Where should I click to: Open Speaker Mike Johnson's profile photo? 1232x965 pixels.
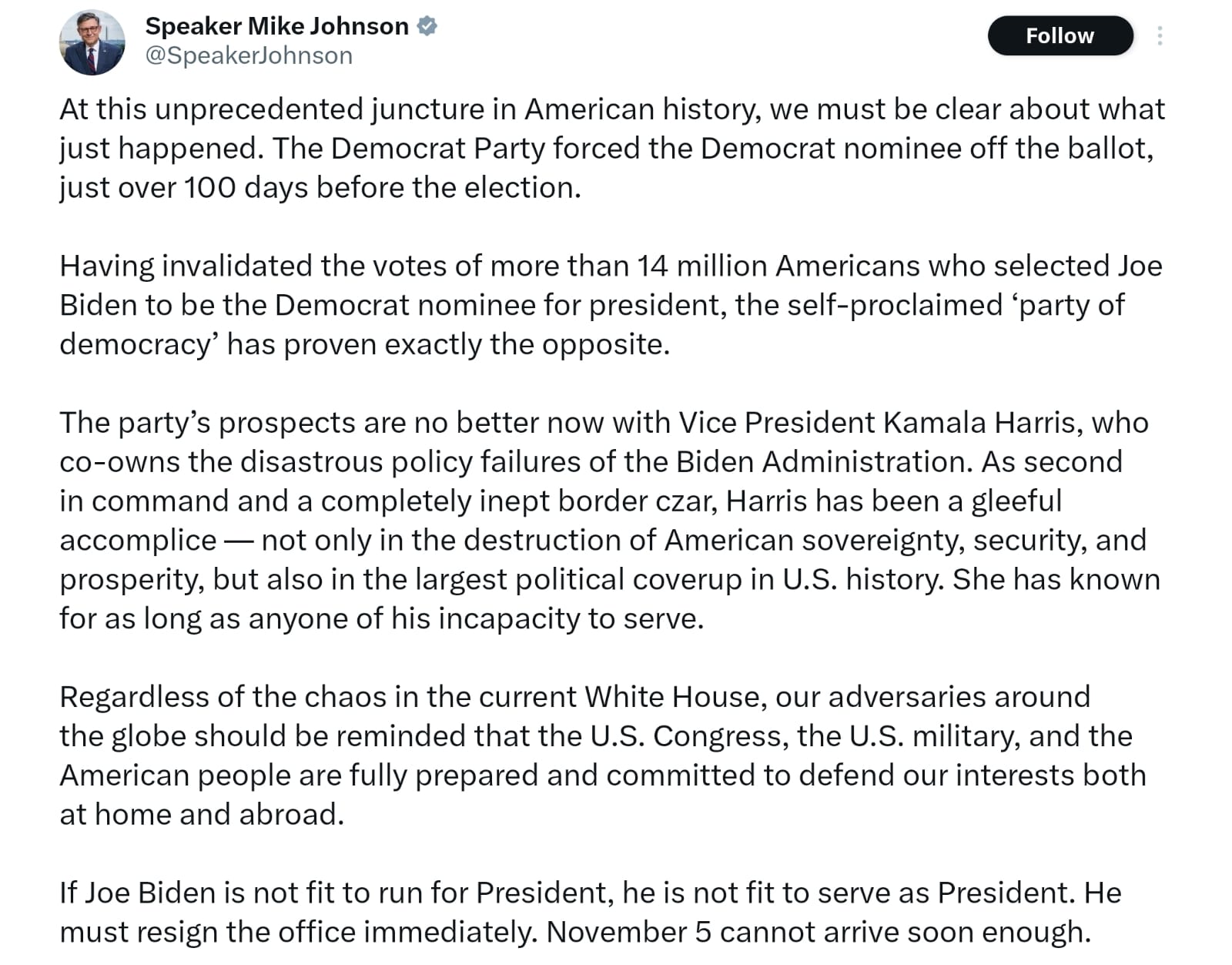[x=92, y=42]
